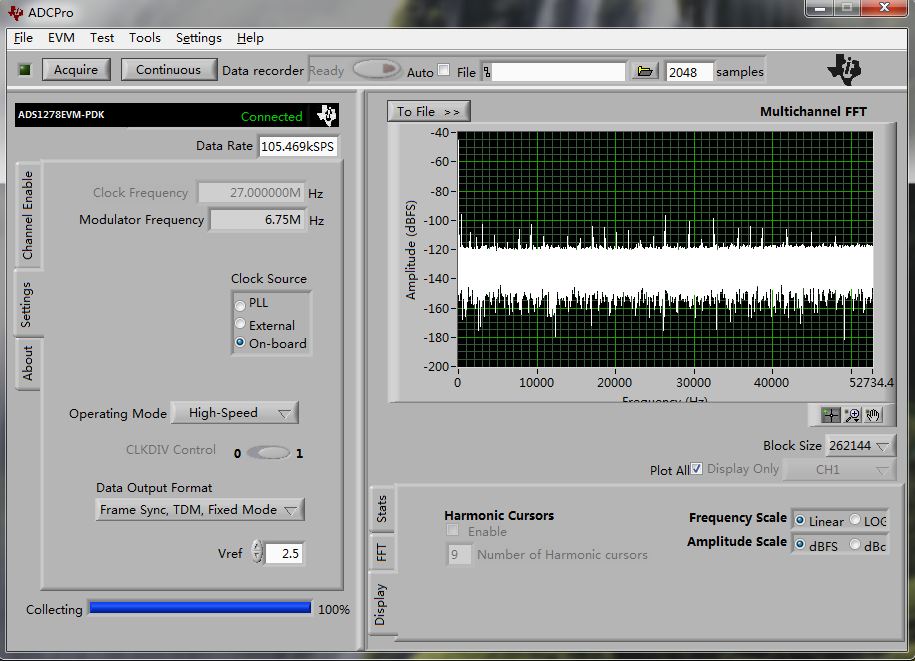The image size is (915, 661).
Task: Click the Collecting progress bar
Action: [200, 608]
